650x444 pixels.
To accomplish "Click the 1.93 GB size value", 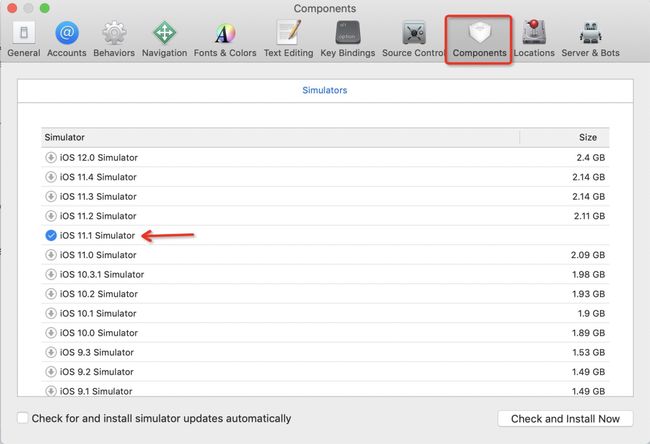I will tap(589, 294).
